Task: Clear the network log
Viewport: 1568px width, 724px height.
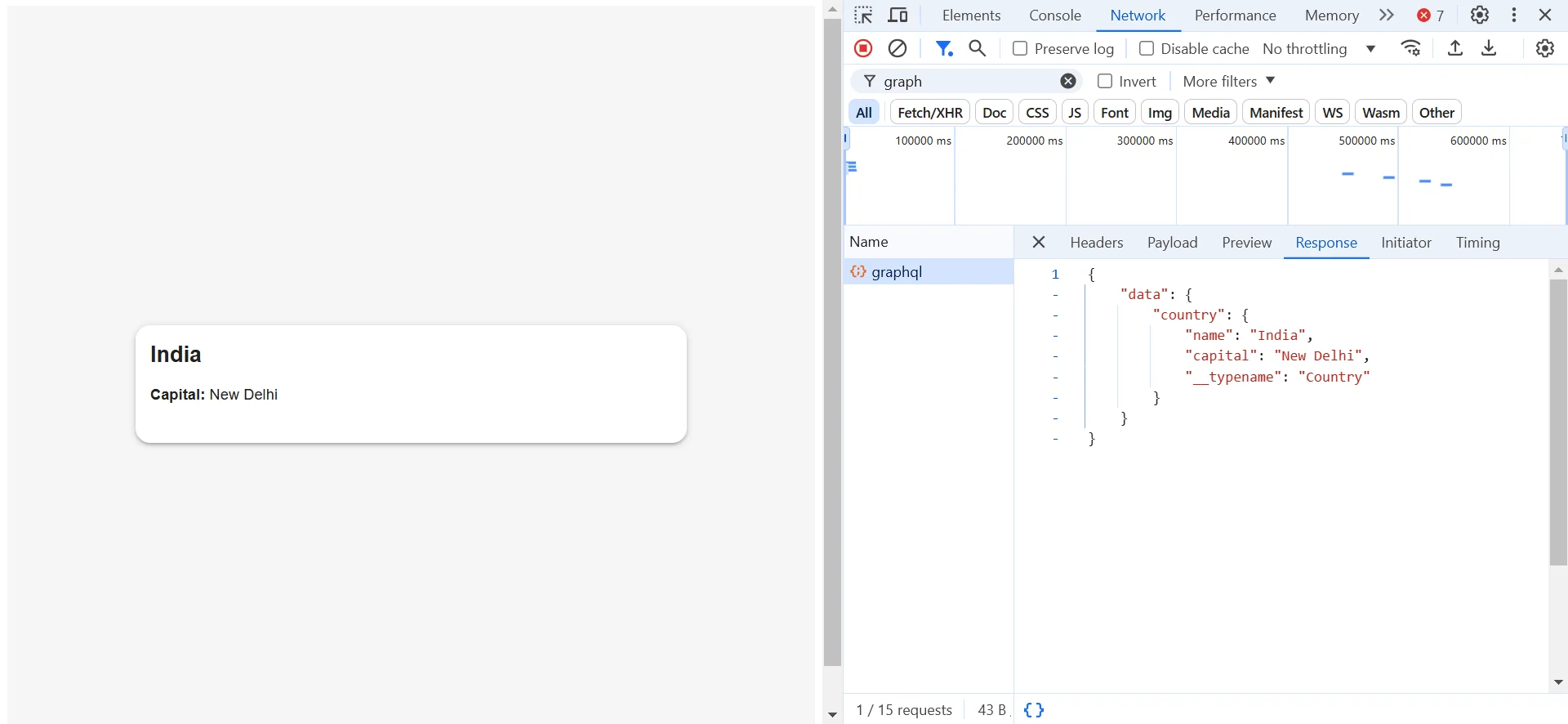Action: coord(898,48)
